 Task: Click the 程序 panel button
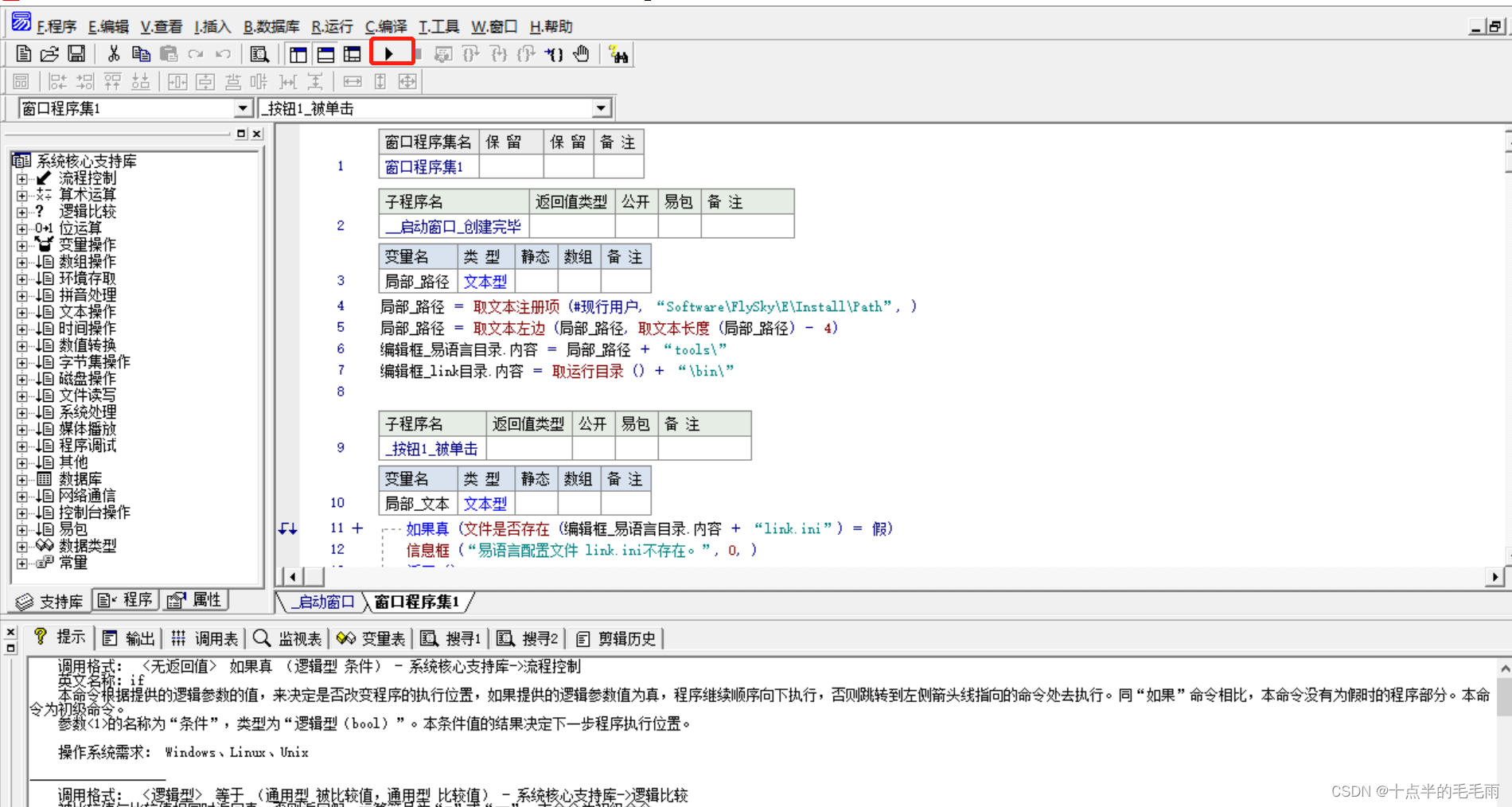click(125, 600)
